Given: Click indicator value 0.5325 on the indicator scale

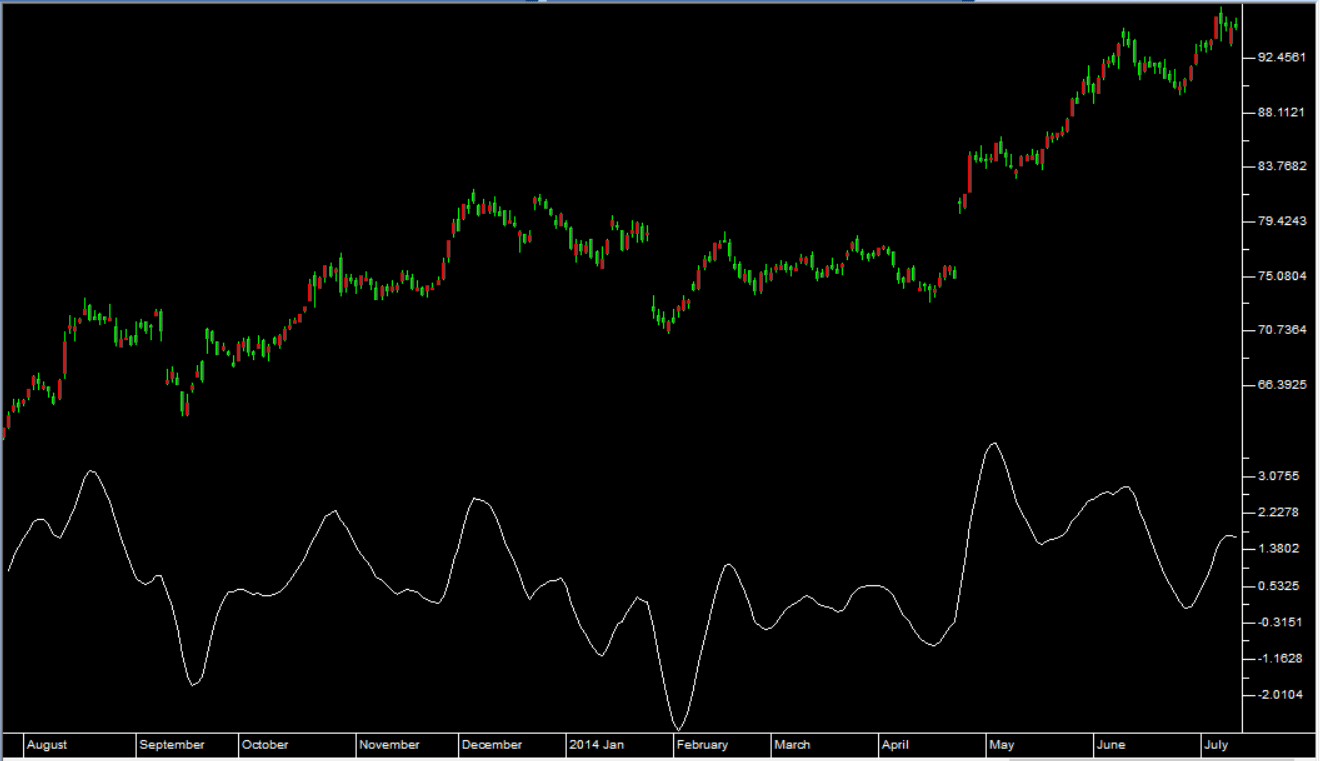Looking at the screenshot, I should pos(1279,586).
